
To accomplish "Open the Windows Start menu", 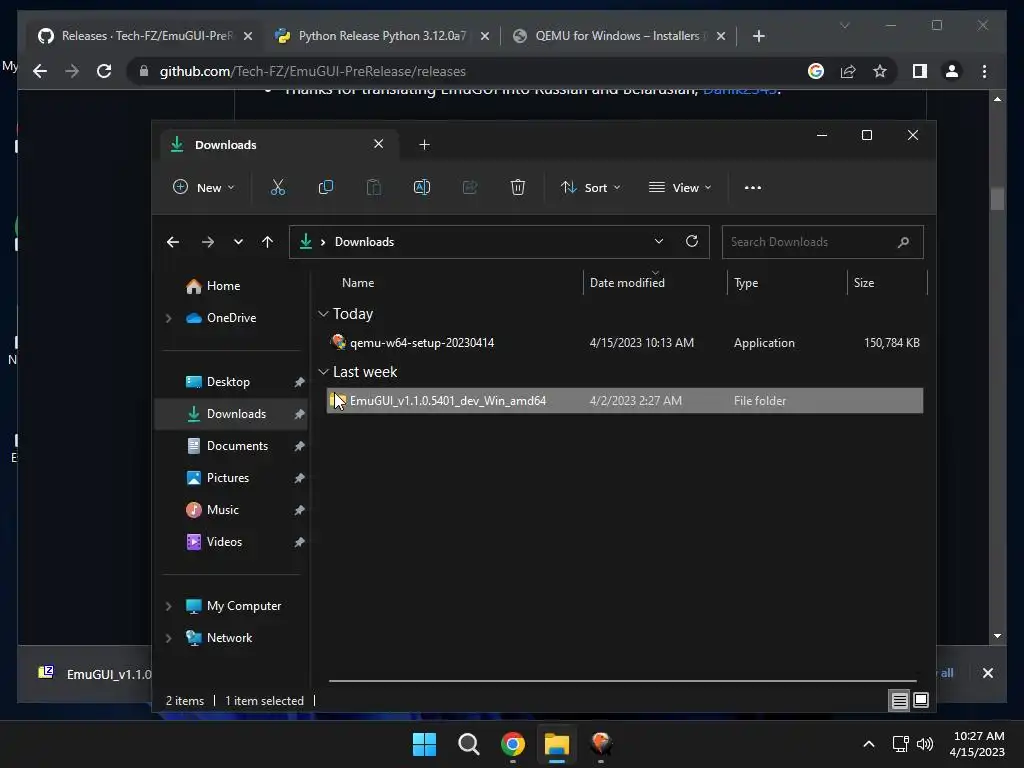I will click(424, 744).
